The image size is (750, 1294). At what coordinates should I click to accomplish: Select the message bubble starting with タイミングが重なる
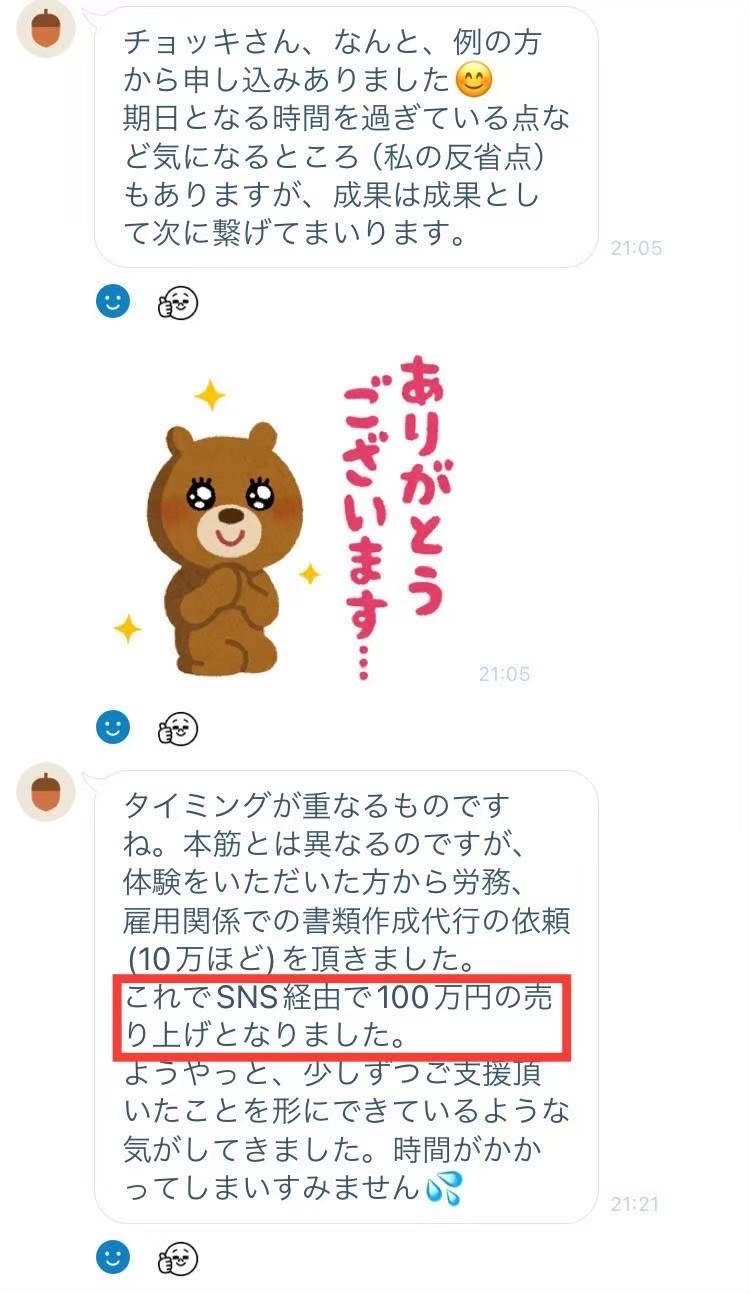(x=345, y=996)
